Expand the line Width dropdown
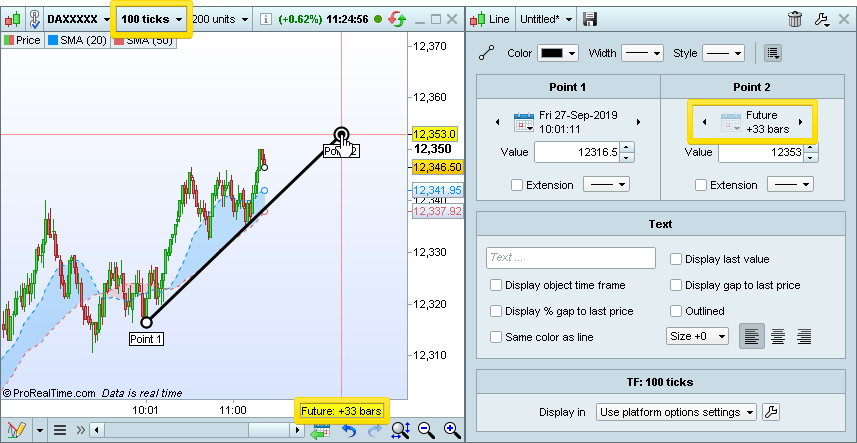The image size is (857, 443). [x=642, y=53]
